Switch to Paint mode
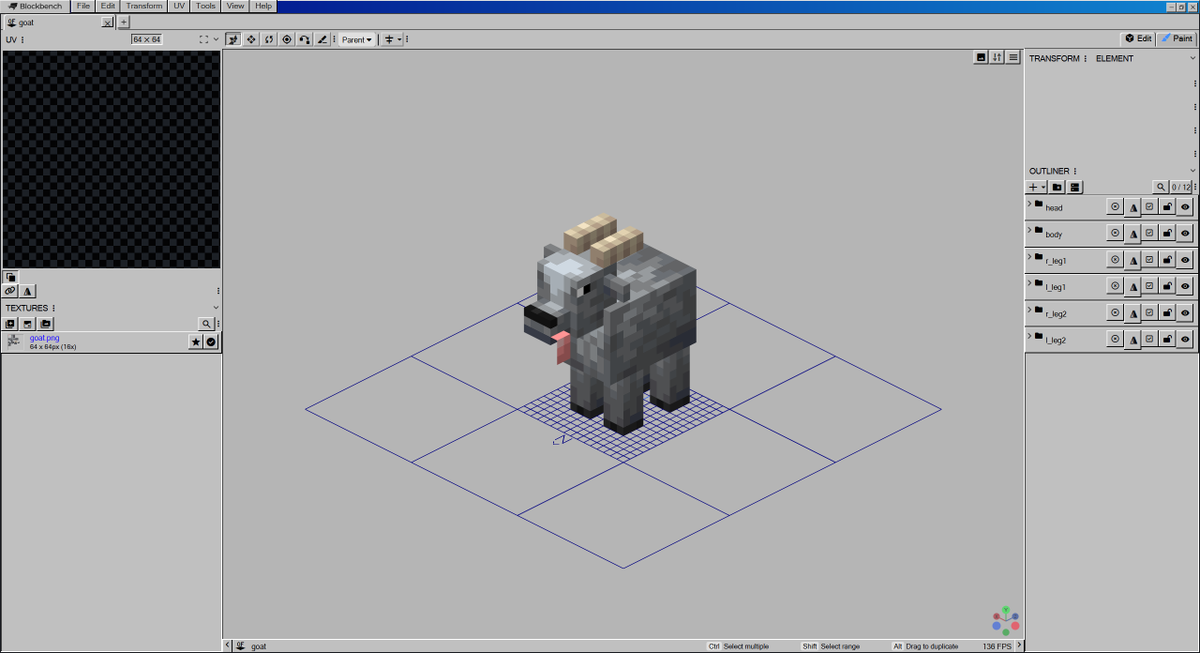 (1176, 39)
